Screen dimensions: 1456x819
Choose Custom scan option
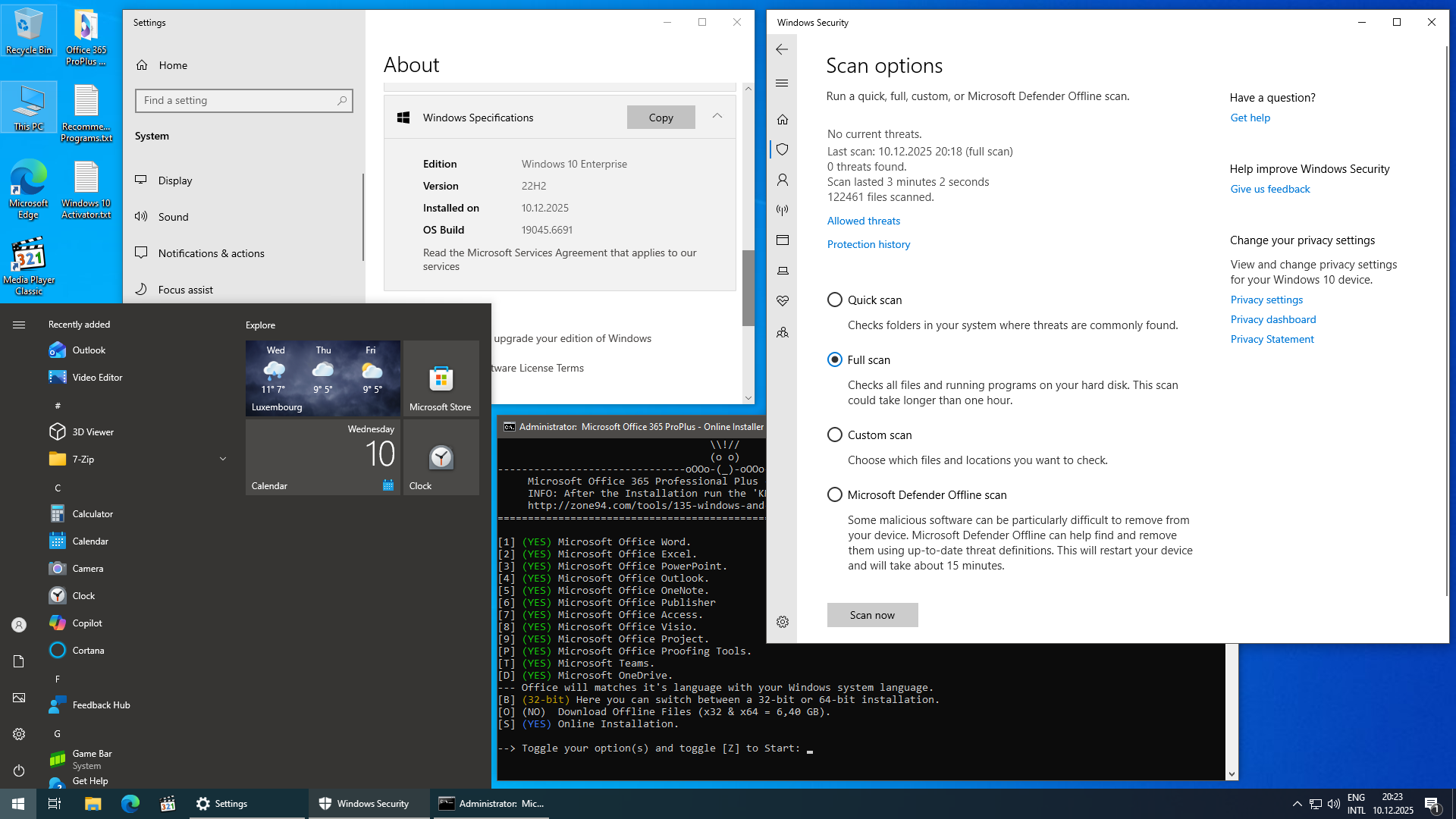[834, 435]
